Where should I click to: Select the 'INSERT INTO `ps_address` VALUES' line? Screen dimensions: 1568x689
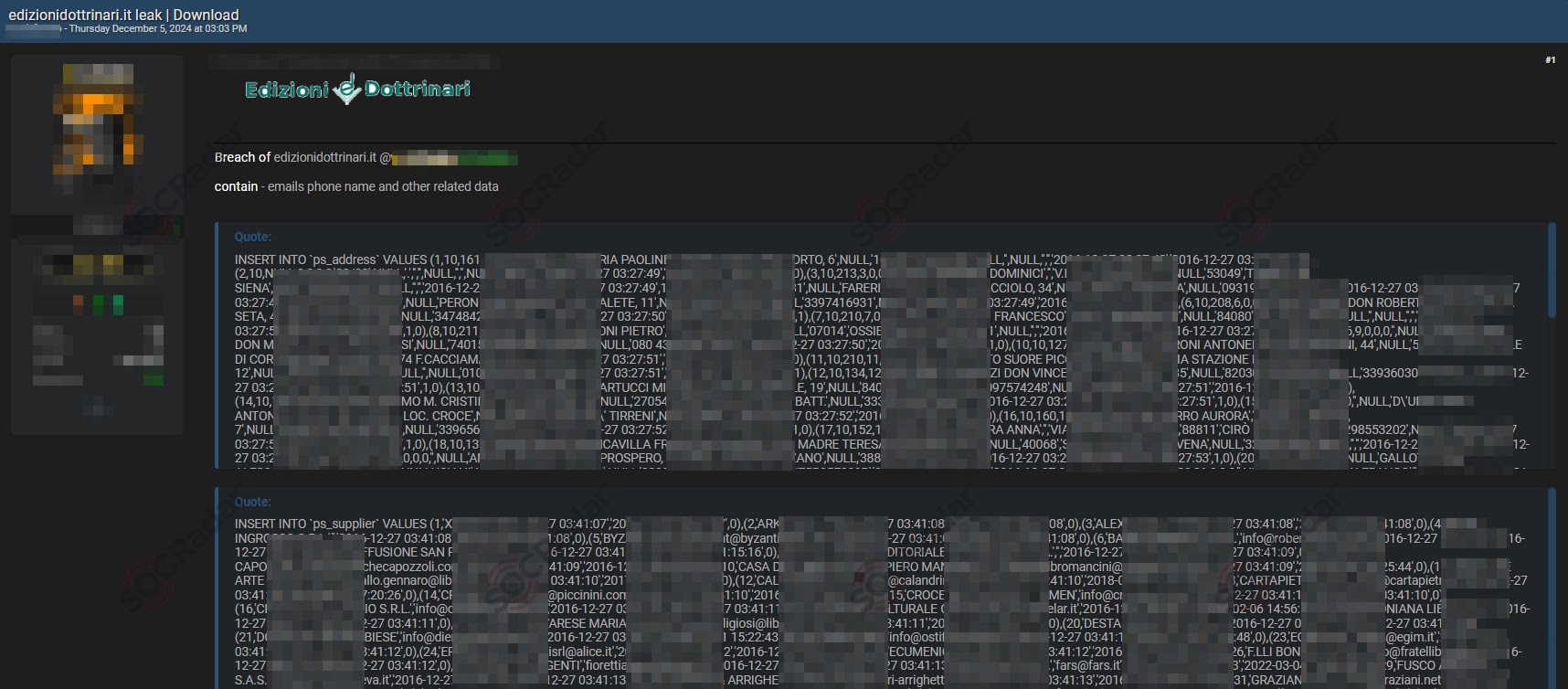tap(331, 260)
